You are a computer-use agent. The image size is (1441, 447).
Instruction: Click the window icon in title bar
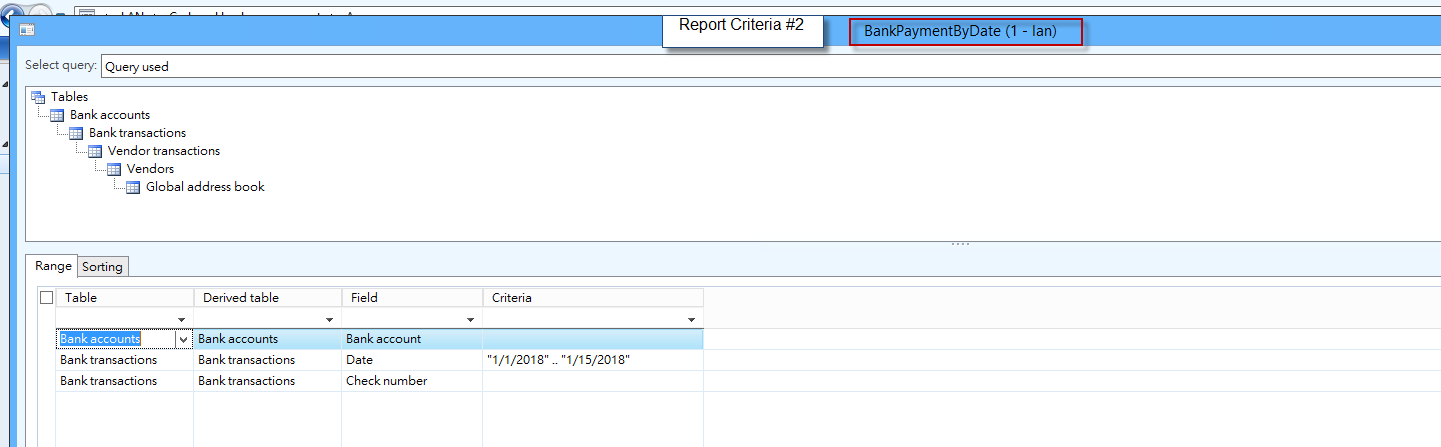tap(28, 31)
